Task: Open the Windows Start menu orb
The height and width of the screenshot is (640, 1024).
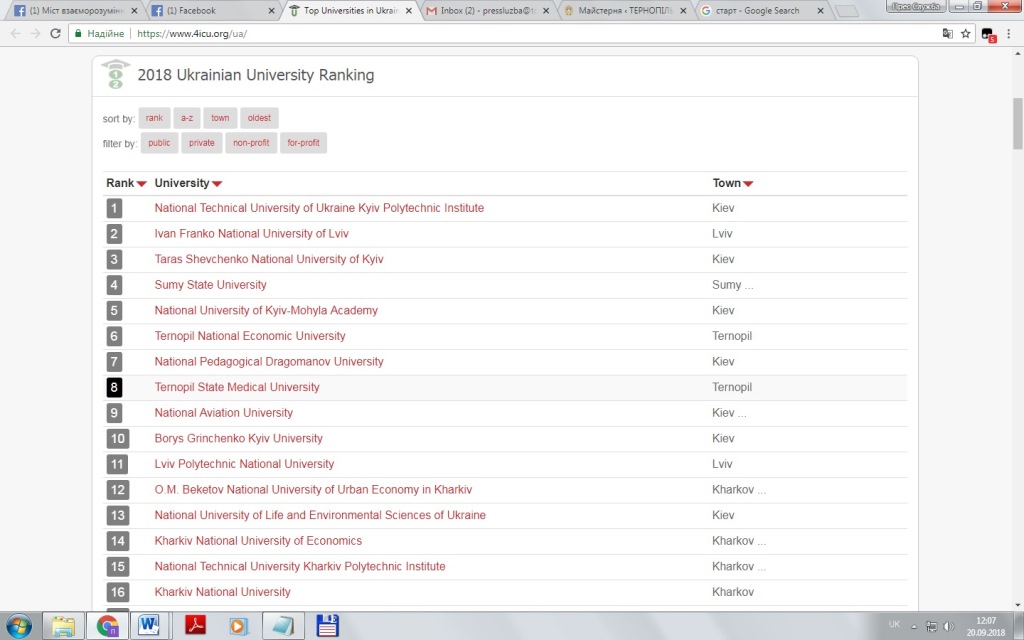Action: (x=19, y=626)
